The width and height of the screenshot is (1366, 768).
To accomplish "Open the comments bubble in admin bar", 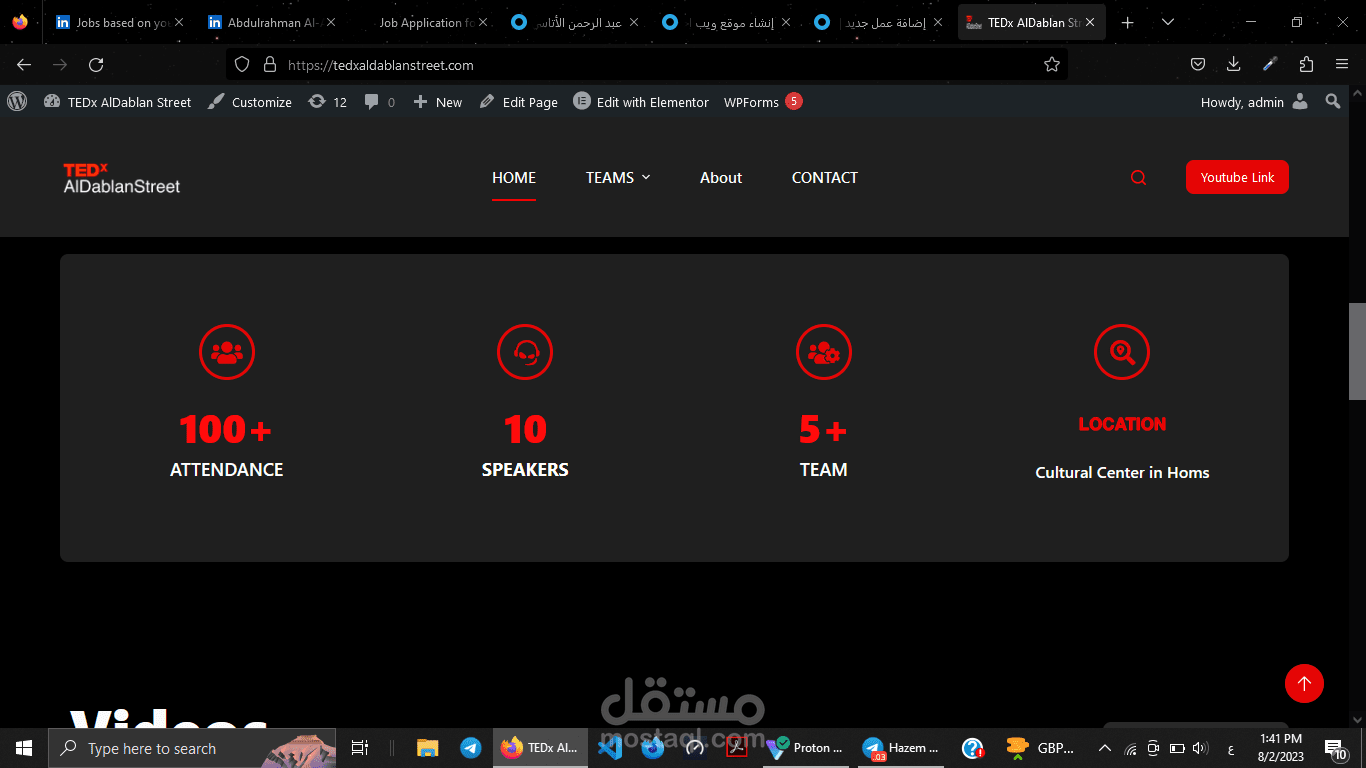I will (x=379, y=102).
